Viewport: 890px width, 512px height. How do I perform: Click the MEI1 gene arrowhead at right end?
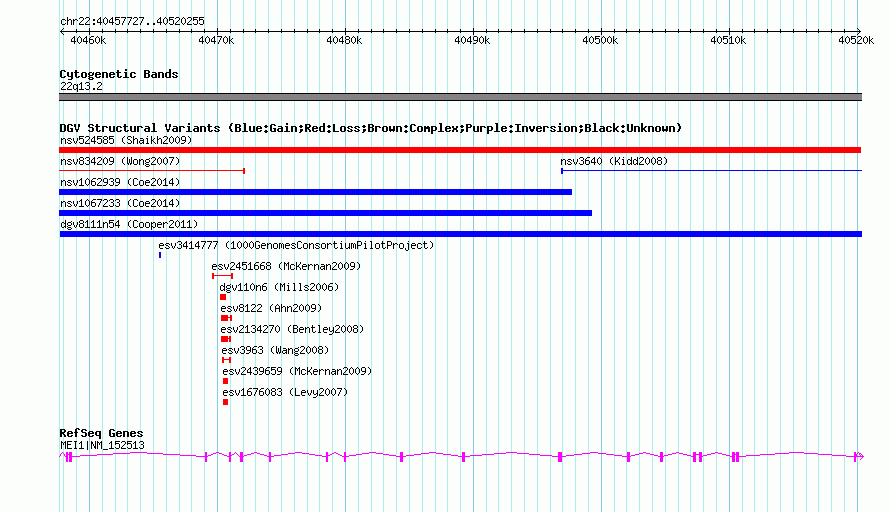click(860, 456)
